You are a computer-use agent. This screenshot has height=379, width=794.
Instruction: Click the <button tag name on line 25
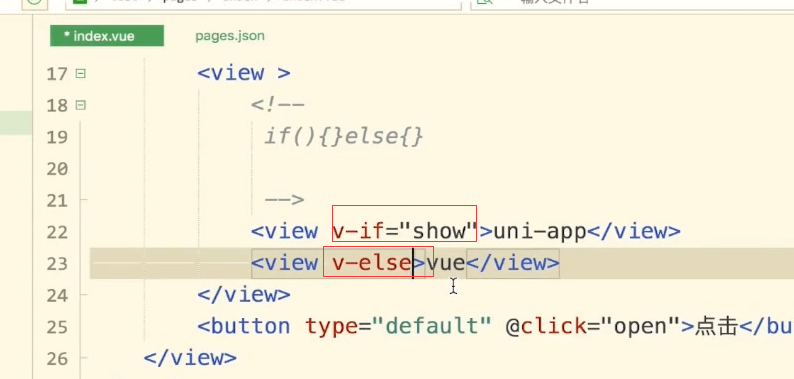click(x=244, y=327)
